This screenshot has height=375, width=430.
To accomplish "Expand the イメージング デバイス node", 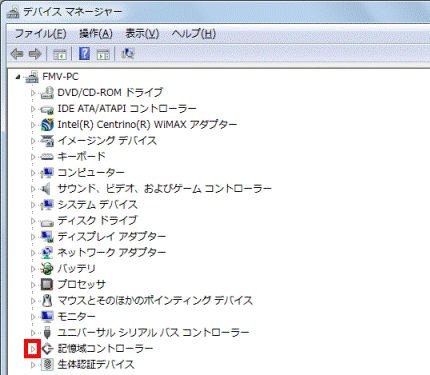I will (x=33, y=141).
